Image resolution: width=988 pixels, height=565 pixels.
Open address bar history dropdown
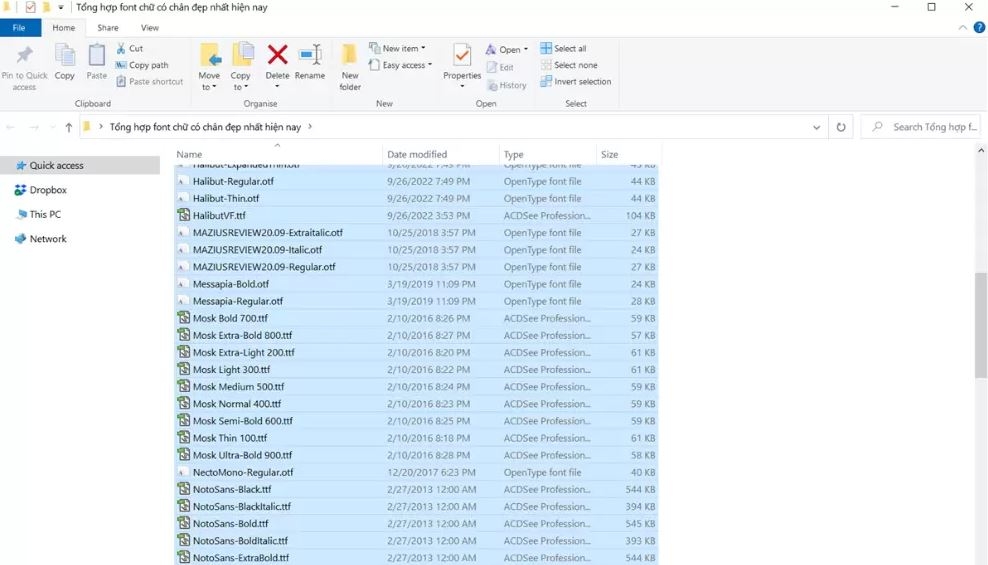point(817,127)
